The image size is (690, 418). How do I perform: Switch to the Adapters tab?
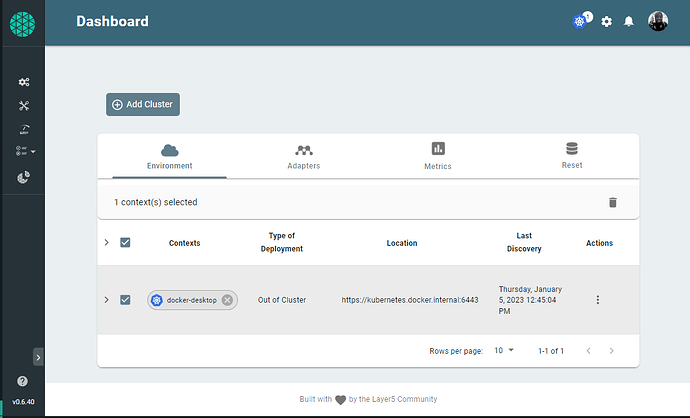tap(304, 156)
